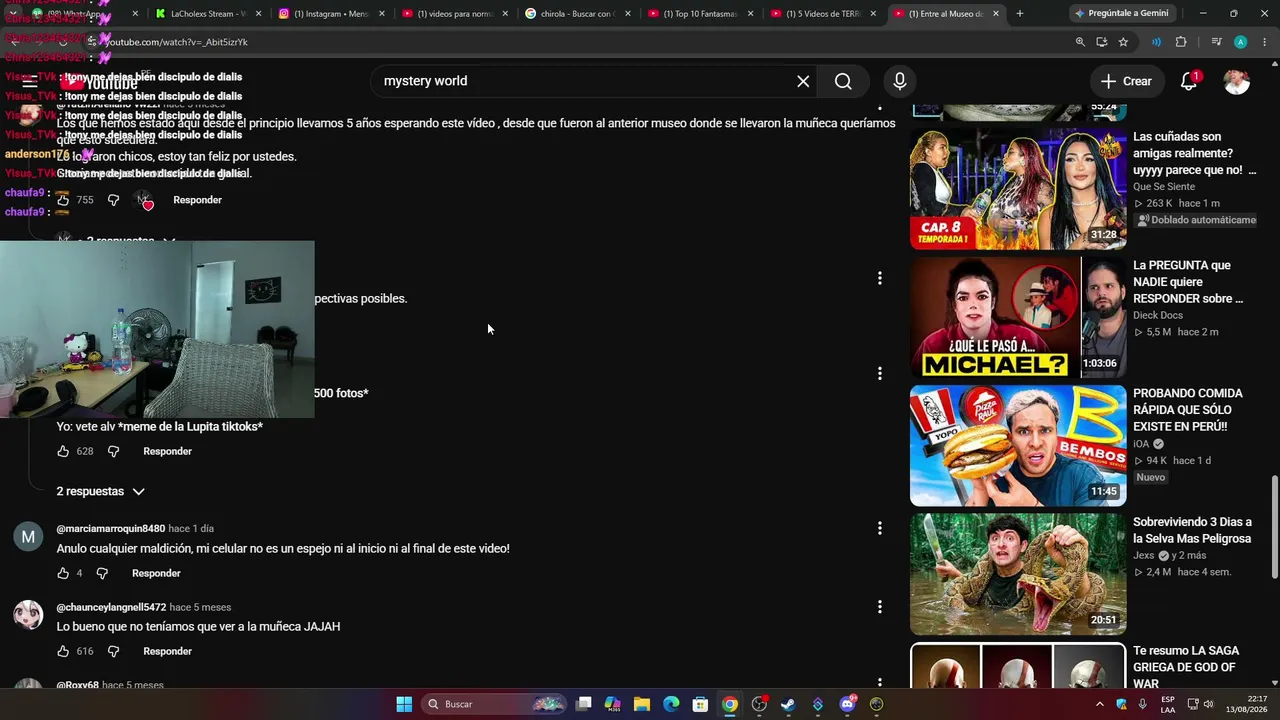Viewport: 1280px width, 720px height.
Task: Open Discord from the taskbar
Action: click(x=847, y=704)
